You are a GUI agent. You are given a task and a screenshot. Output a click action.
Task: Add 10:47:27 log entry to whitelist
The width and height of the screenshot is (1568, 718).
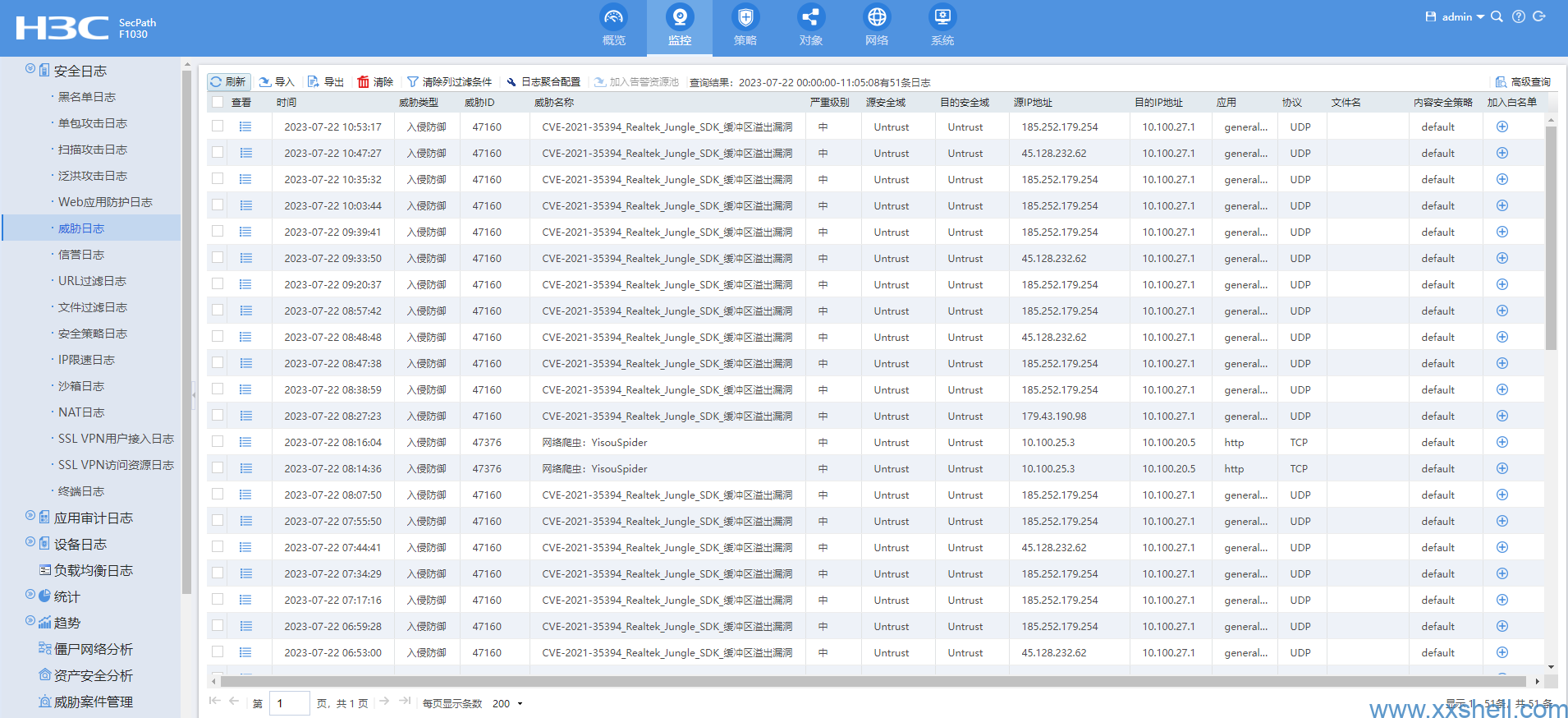click(1502, 153)
